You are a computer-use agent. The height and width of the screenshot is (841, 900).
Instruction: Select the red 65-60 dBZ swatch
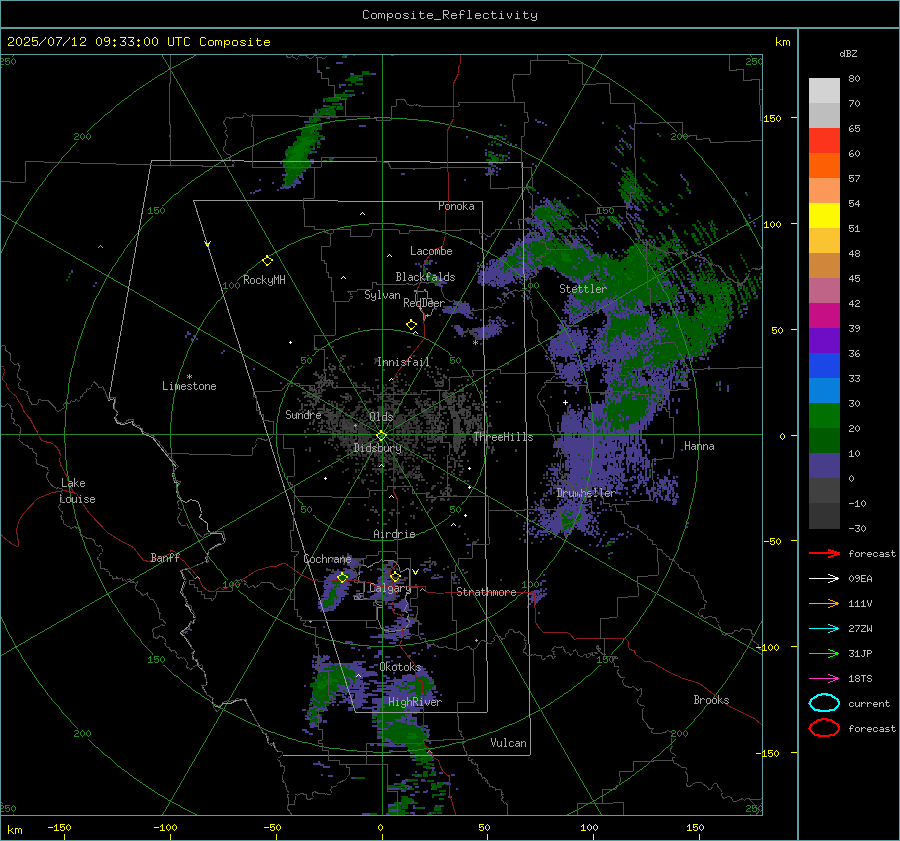[824, 140]
